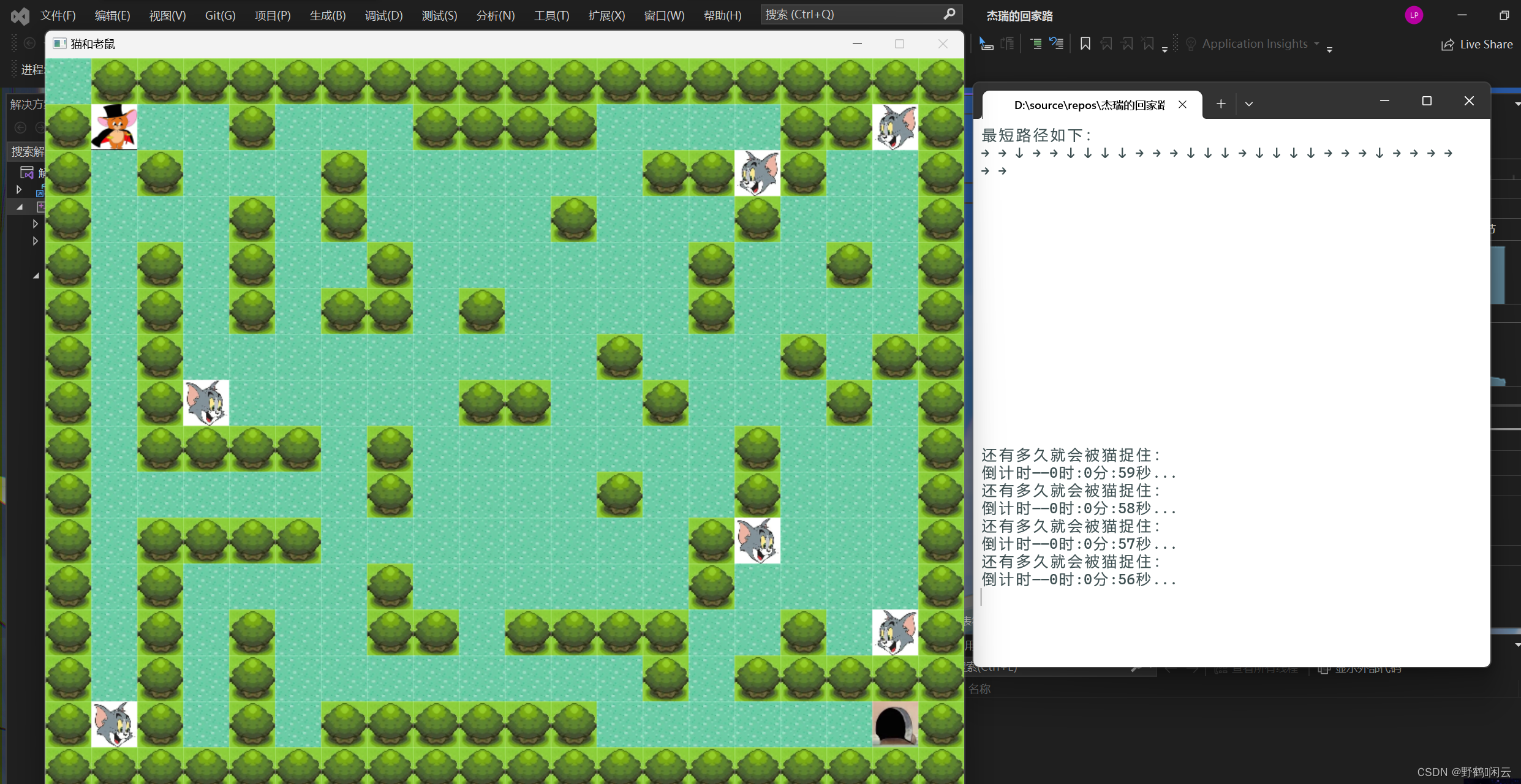The image size is (1521, 784).
Task: Open the console tab dropdown chevron
Action: click(1249, 104)
